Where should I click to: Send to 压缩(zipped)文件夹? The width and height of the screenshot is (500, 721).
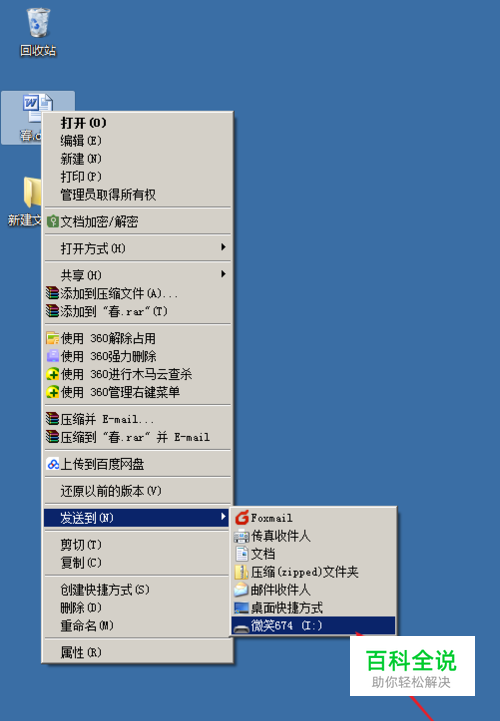pyautogui.click(x=313, y=572)
